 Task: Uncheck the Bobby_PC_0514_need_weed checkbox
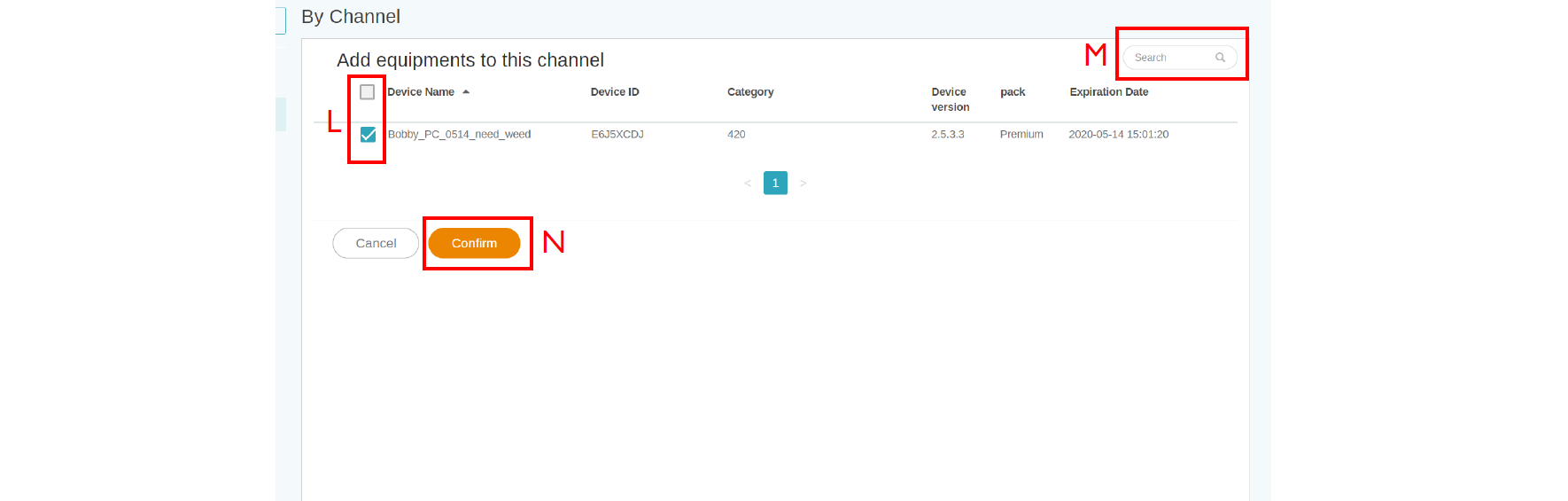[x=369, y=135]
